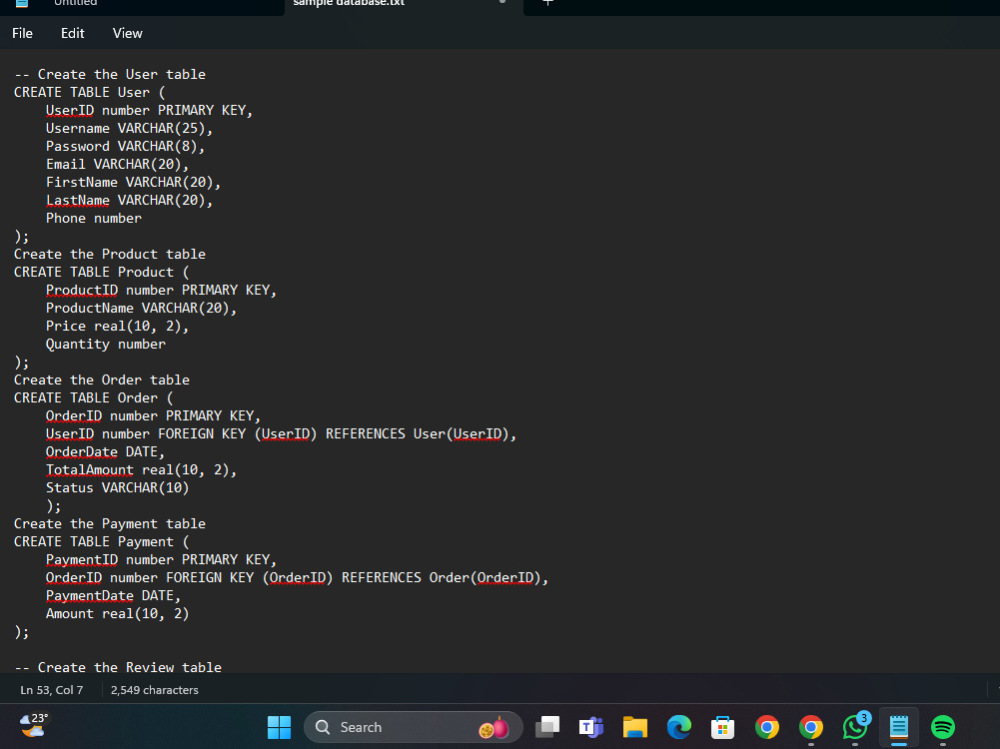Click the Notepad taskbar icon
Image resolution: width=1000 pixels, height=749 pixels.
[x=899, y=727]
